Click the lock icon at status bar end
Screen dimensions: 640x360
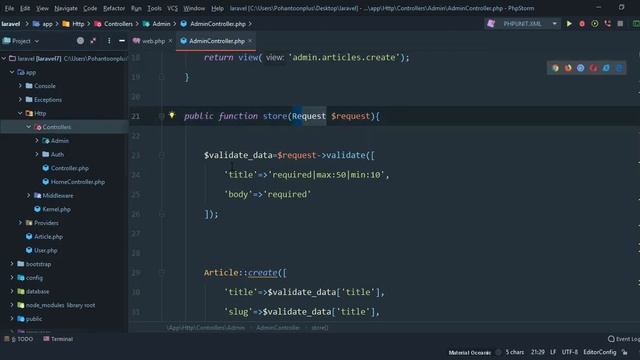tap(624, 352)
